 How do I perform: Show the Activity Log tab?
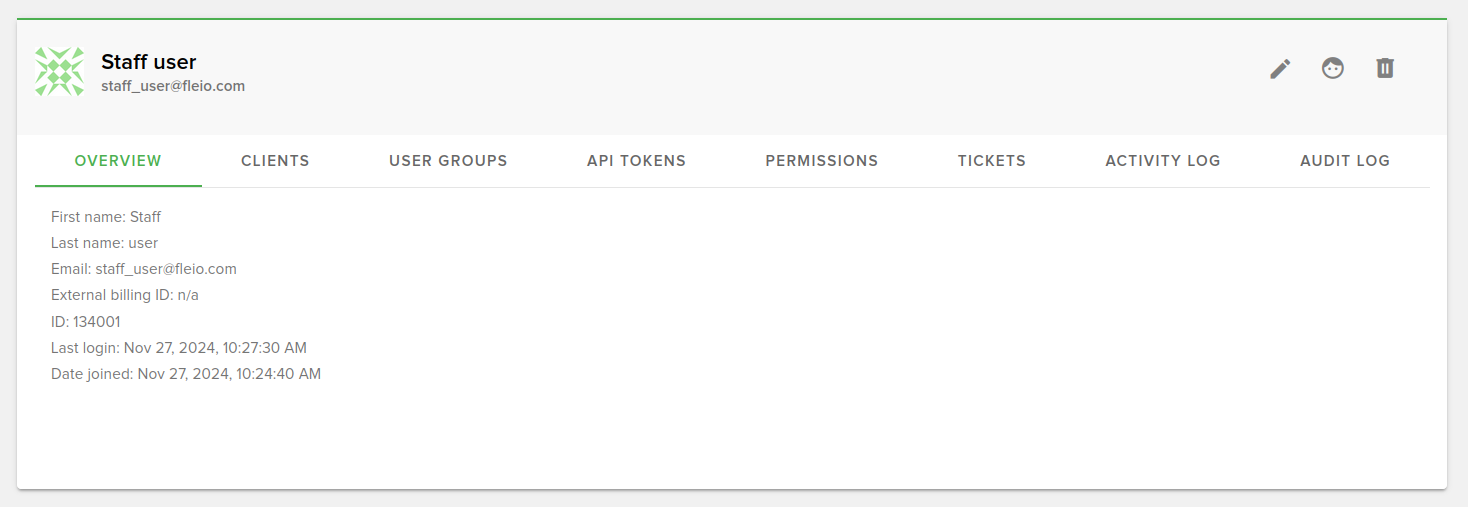pos(1162,161)
